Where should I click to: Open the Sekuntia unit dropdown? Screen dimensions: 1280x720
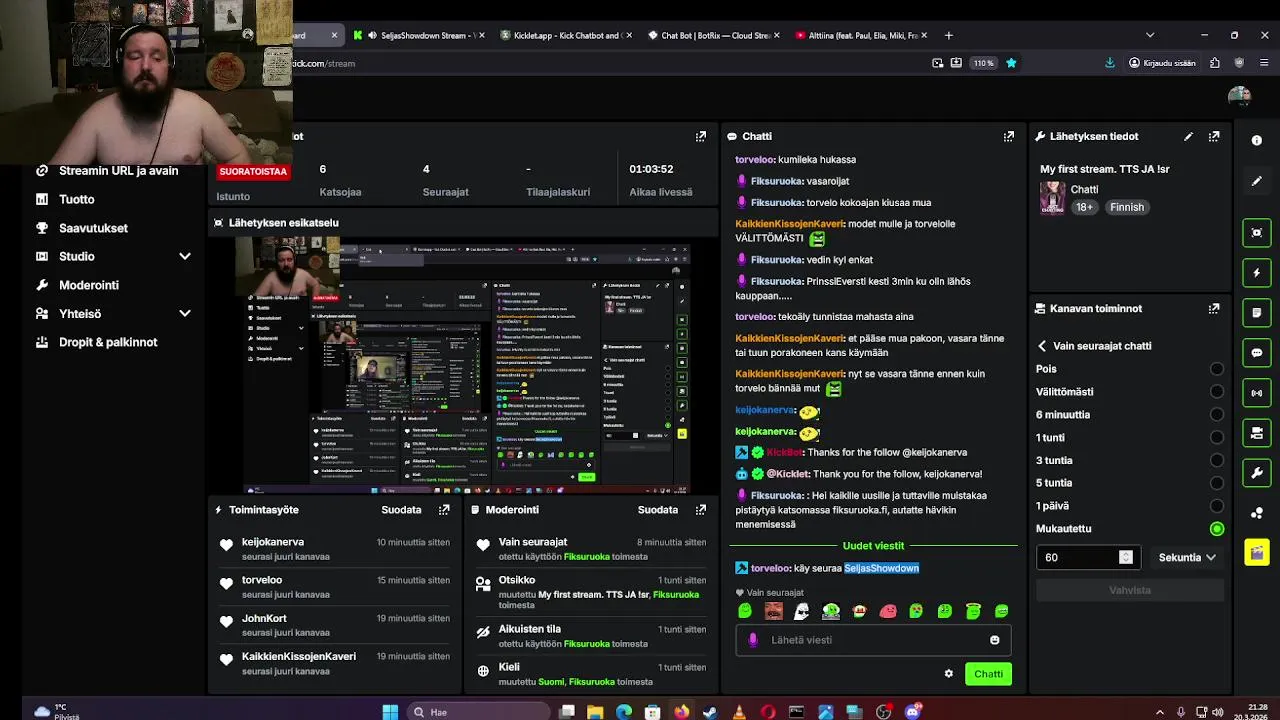click(1187, 558)
